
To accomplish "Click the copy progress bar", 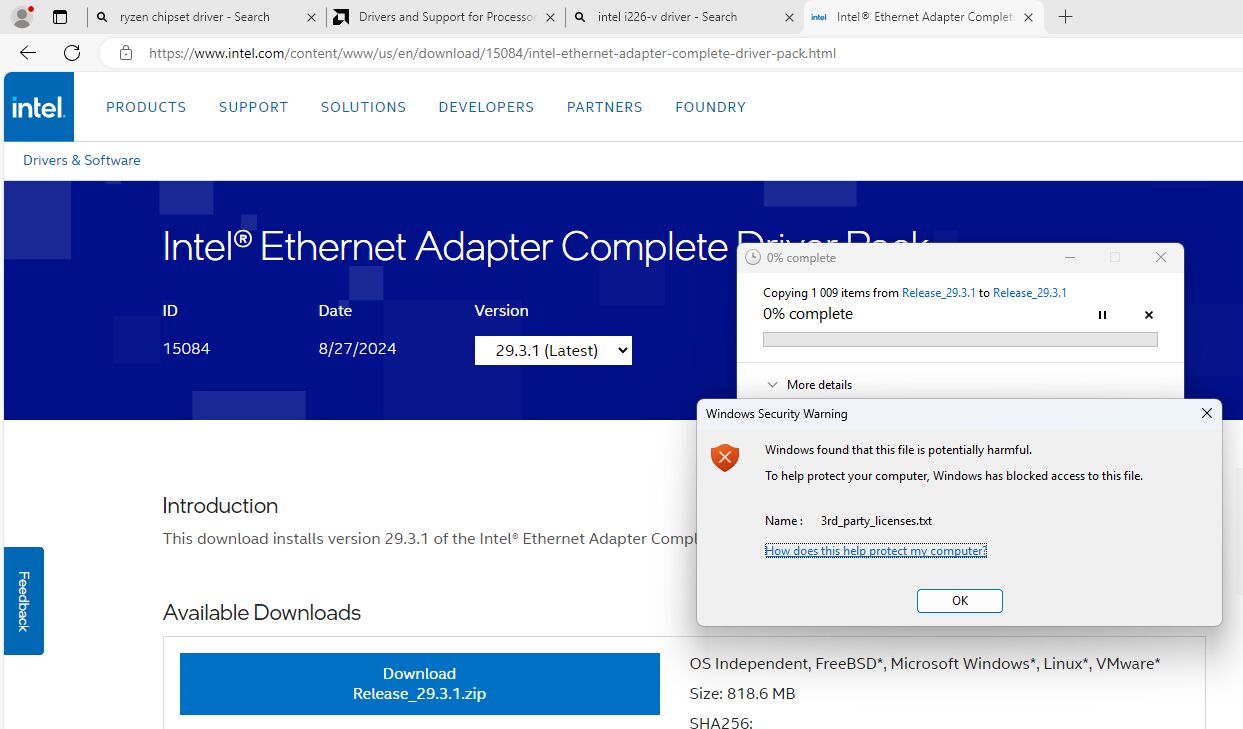I will [x=960, y=340].
